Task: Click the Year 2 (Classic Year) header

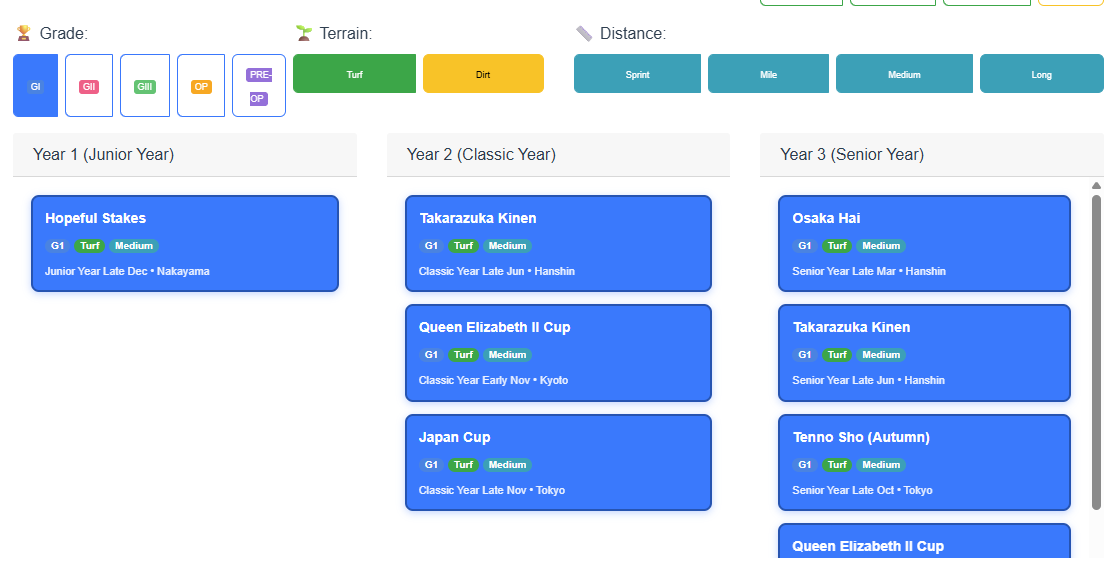Action: coord(559,155)
